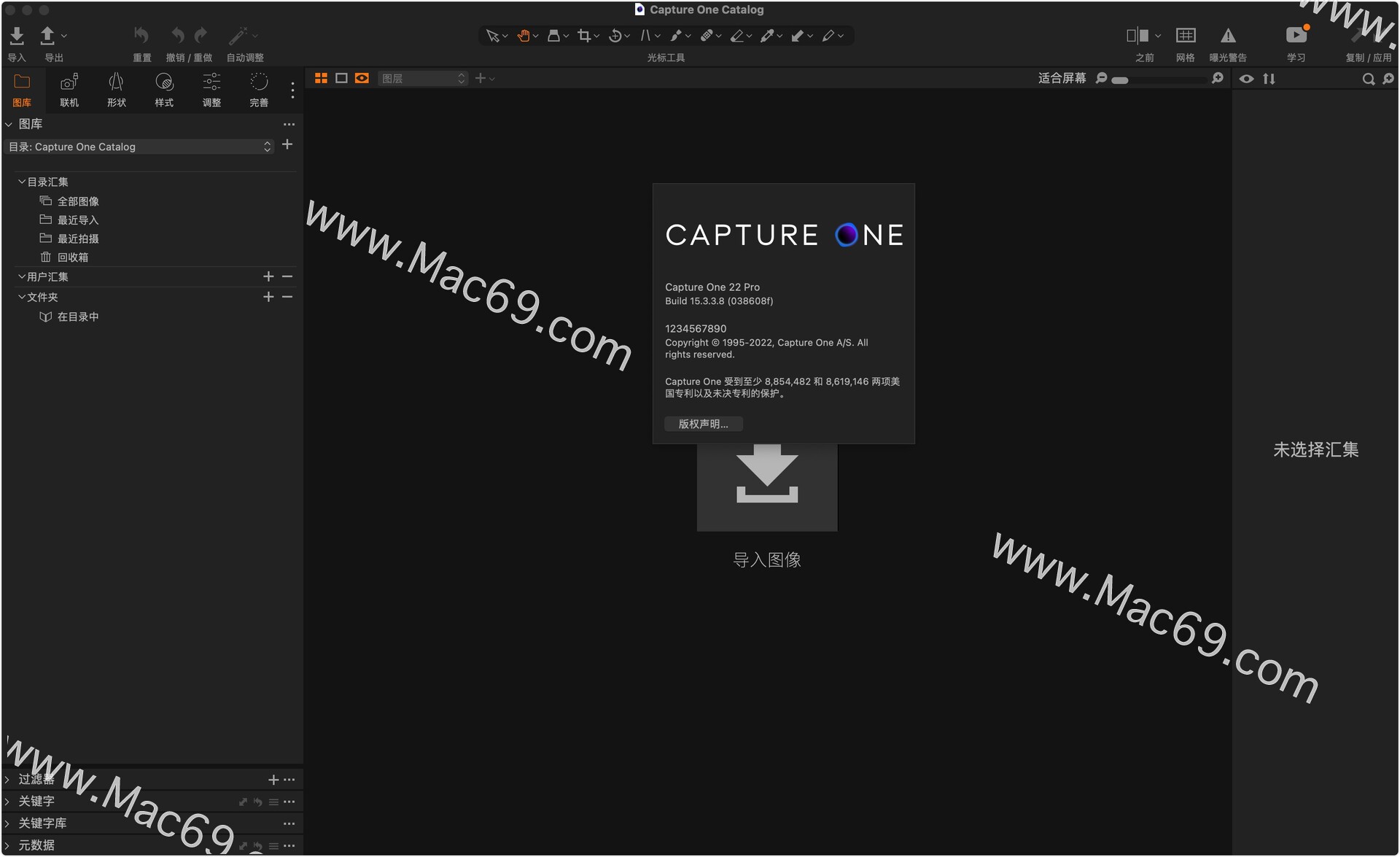Click the Copyright notice button
This screenshot has width=1400, height=857.
[x=703, y=424]
